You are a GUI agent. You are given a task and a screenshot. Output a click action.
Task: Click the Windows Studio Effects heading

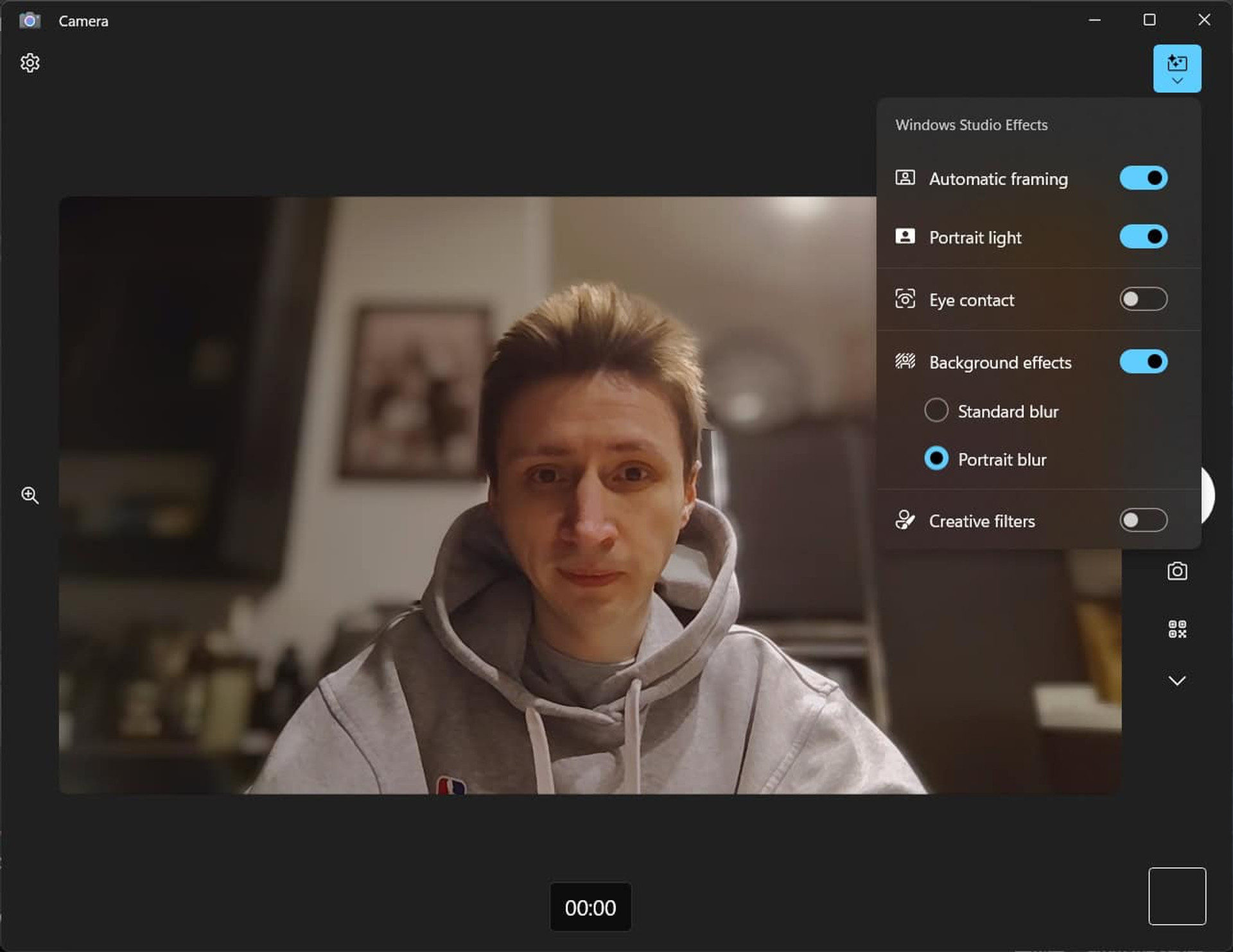click(971, 125)
